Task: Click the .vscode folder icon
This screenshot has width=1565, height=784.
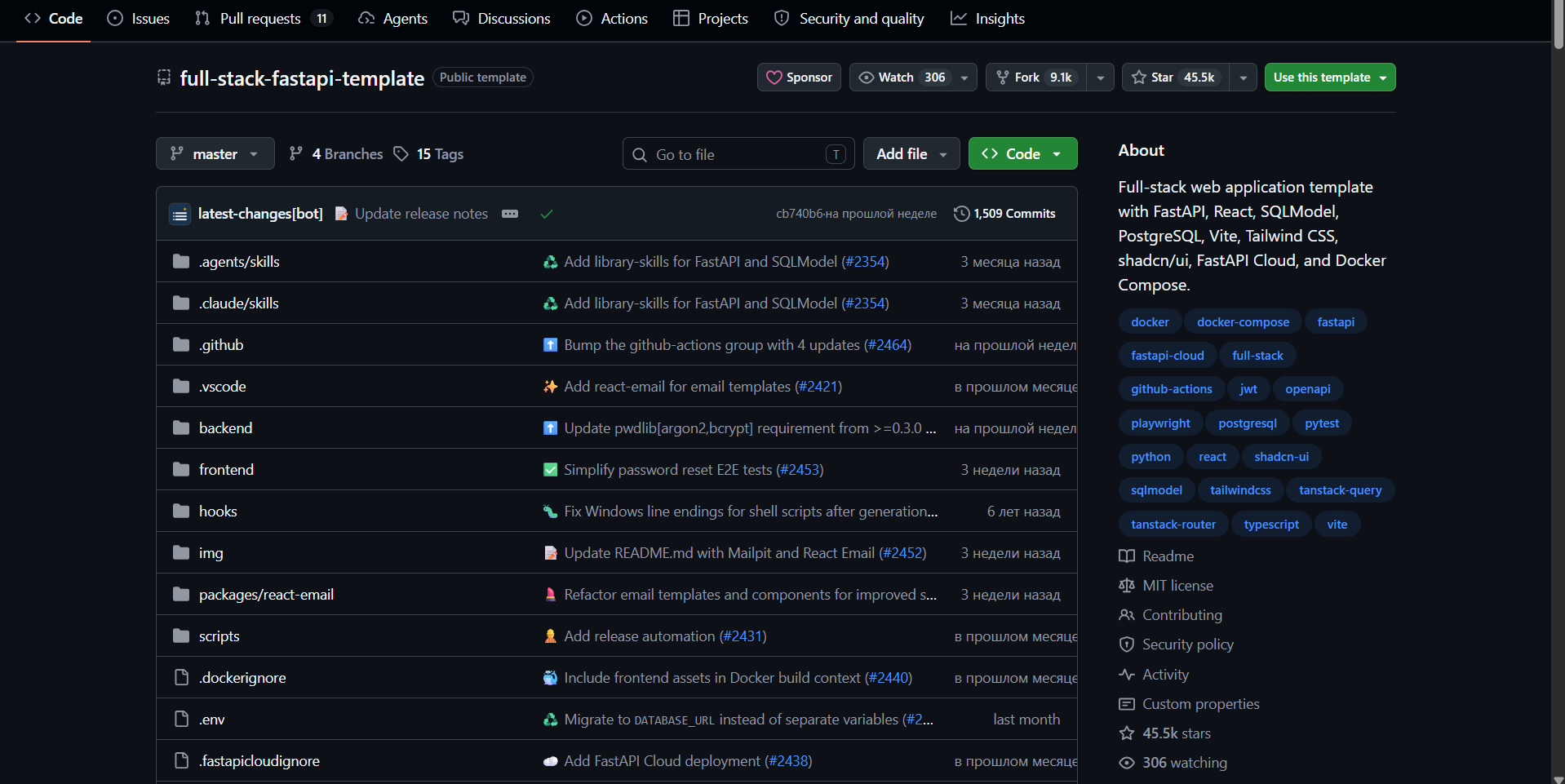Action: tap(181, 387)
